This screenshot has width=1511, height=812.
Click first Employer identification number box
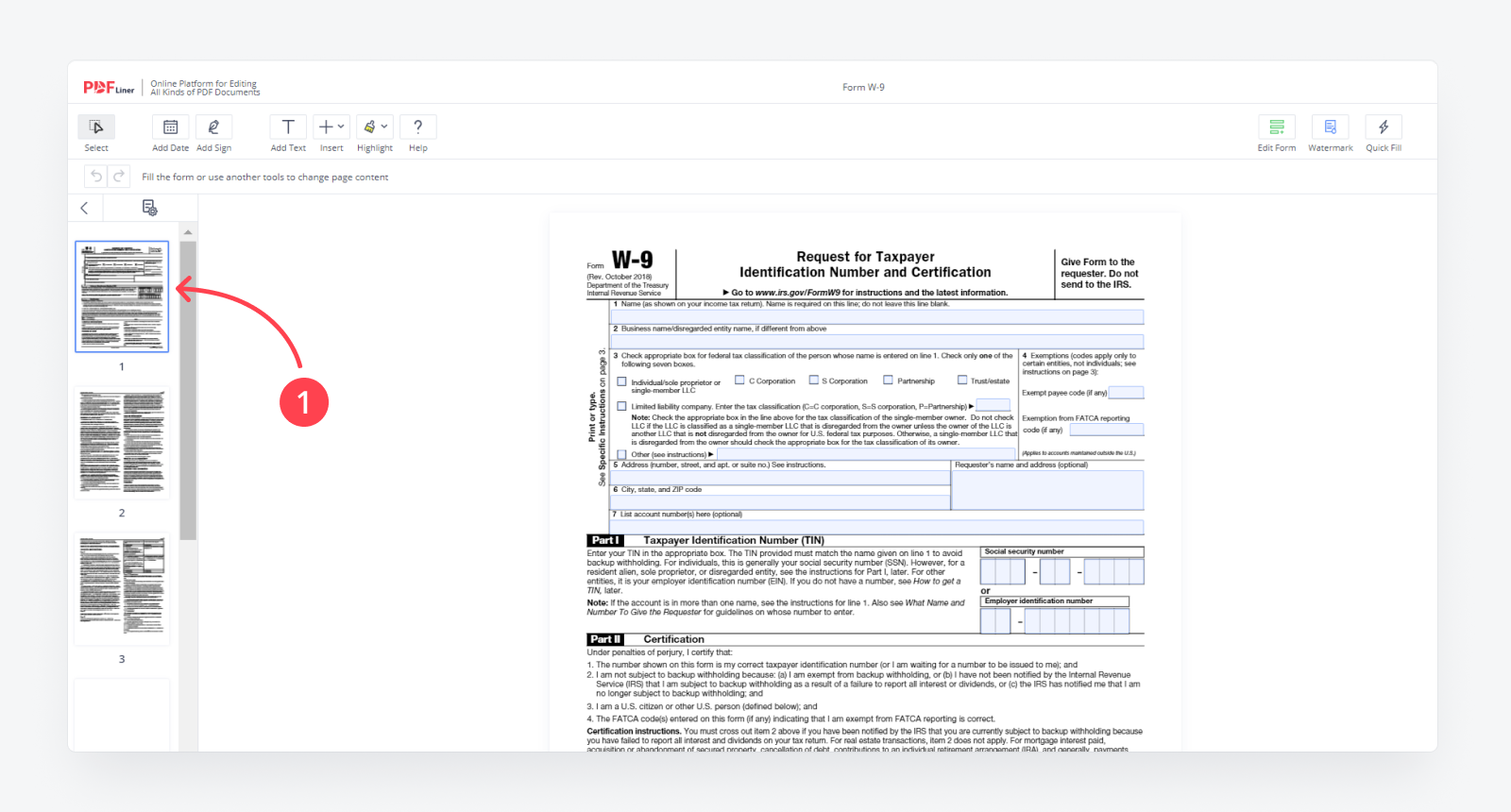click(x=995, y=620)
